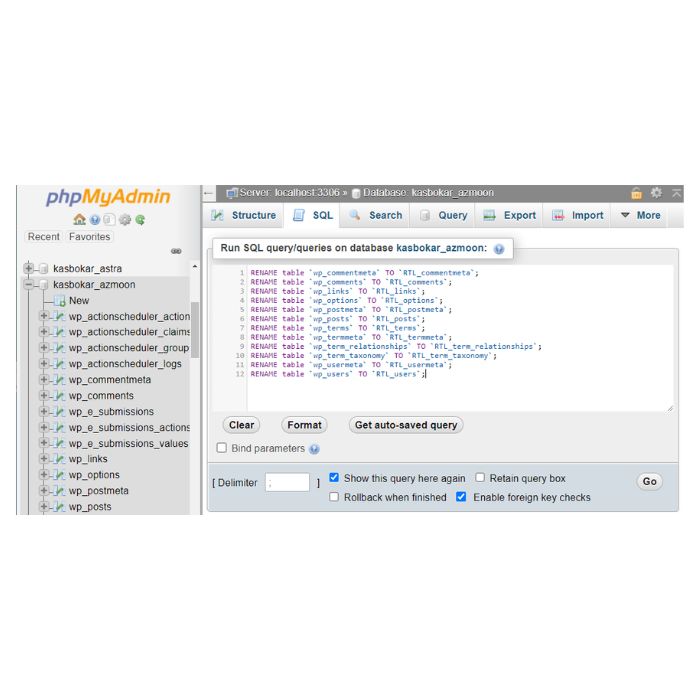Click into the Delimiter input field
Screen dimensions: 700x700
click(x=288, y=483)
